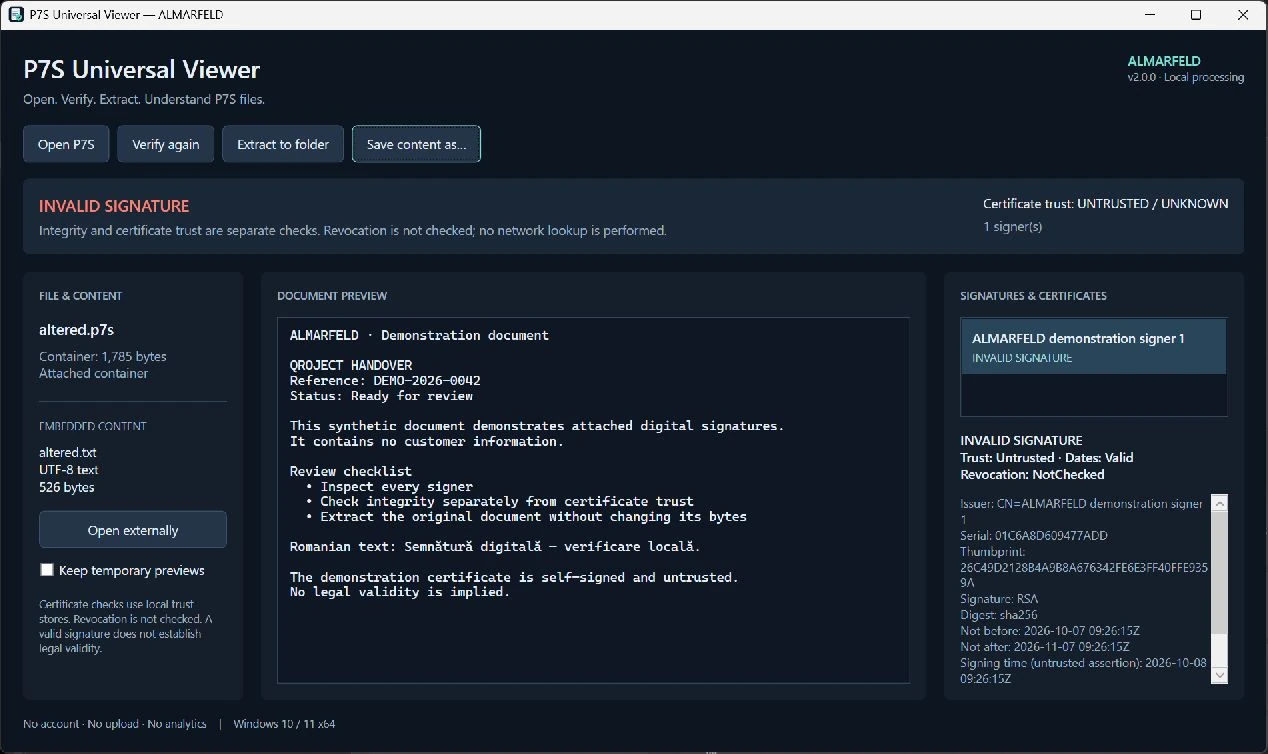The image size is (1268, 754).
Task: Click the INVALID SIGNATURE banner heading
Action: coord(114,206)
